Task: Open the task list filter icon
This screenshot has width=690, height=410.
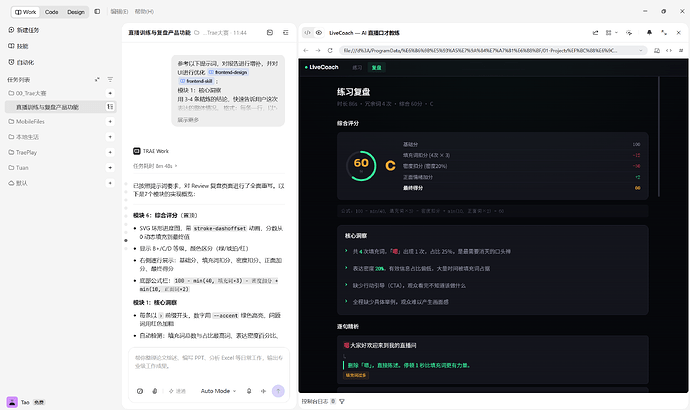Action: tap(110, 80)
